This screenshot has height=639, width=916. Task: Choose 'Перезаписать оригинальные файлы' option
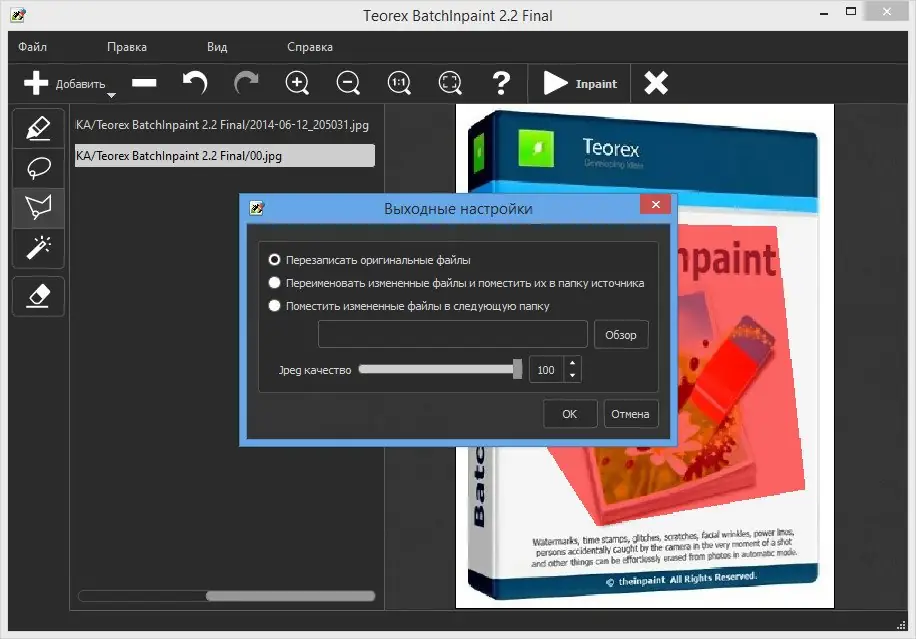click(274, 260)
